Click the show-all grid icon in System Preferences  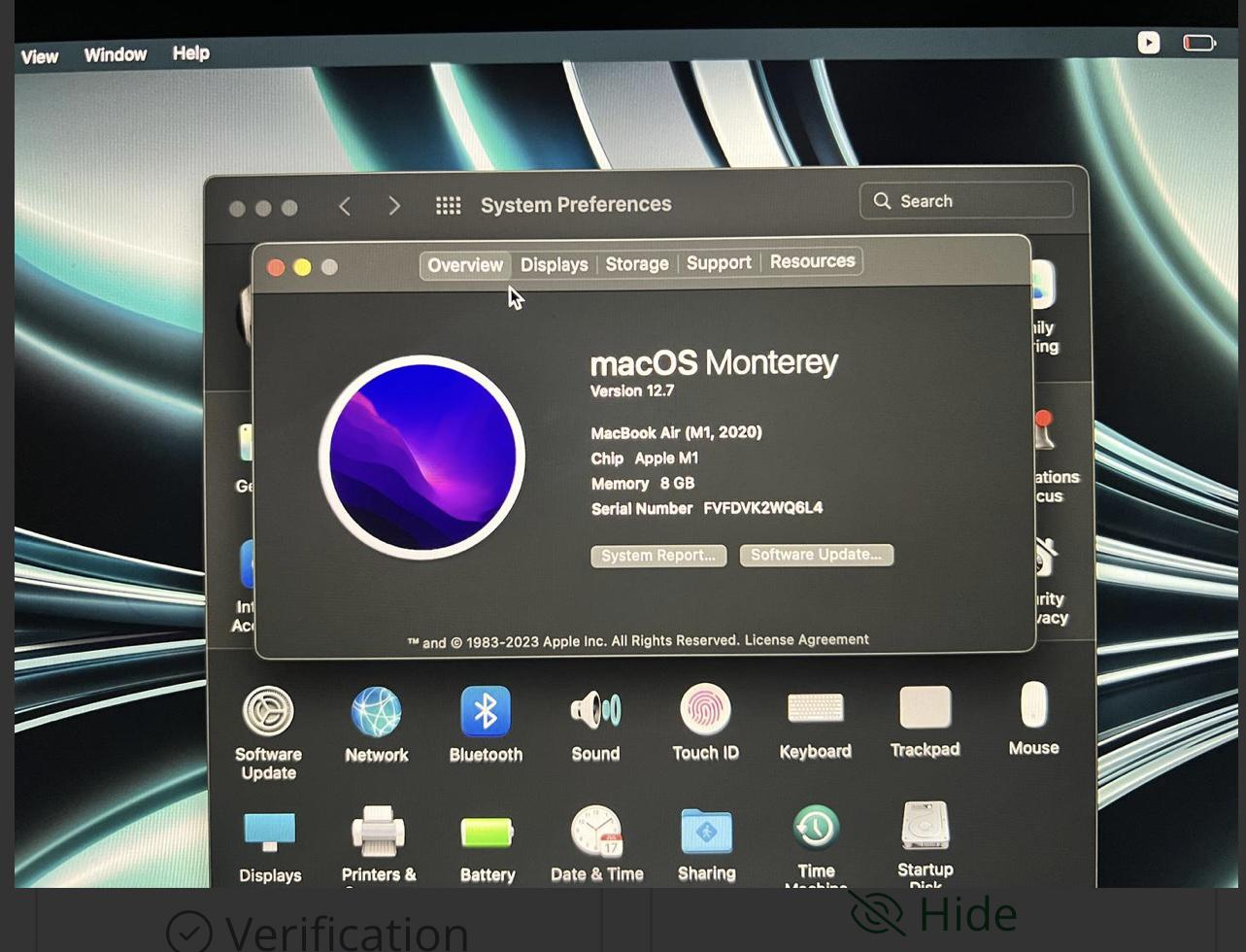tap(448, 205)
